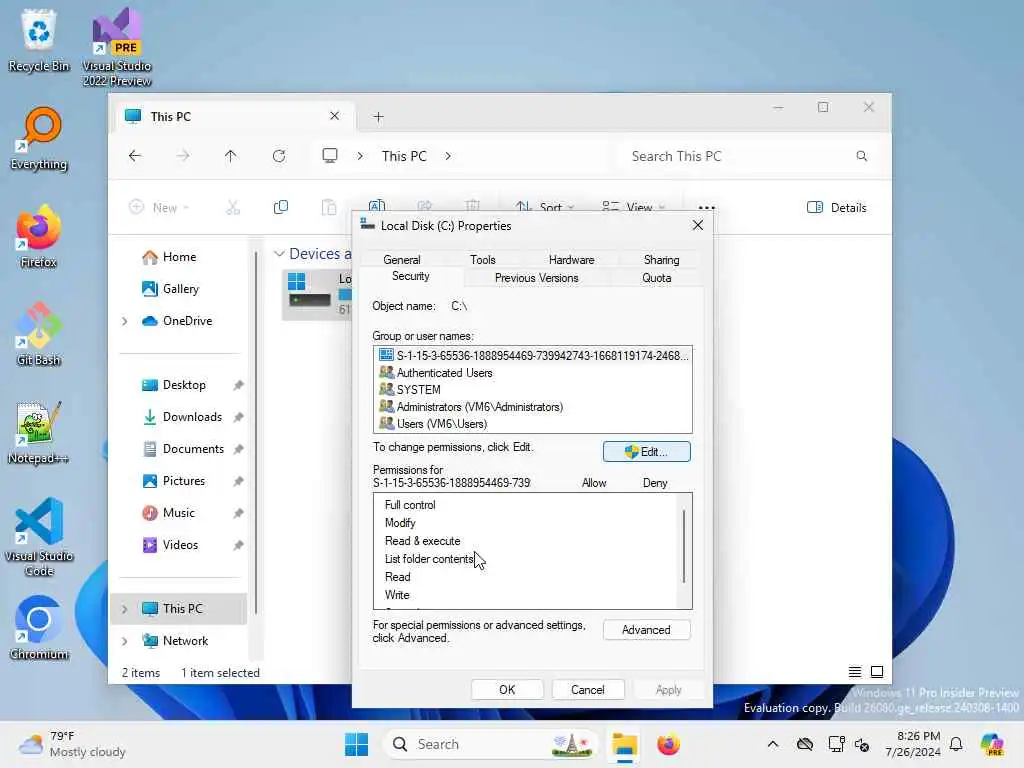Open the weather widget showing 79°F
This screenshot has height=768, width=1024.
point(72,744)
